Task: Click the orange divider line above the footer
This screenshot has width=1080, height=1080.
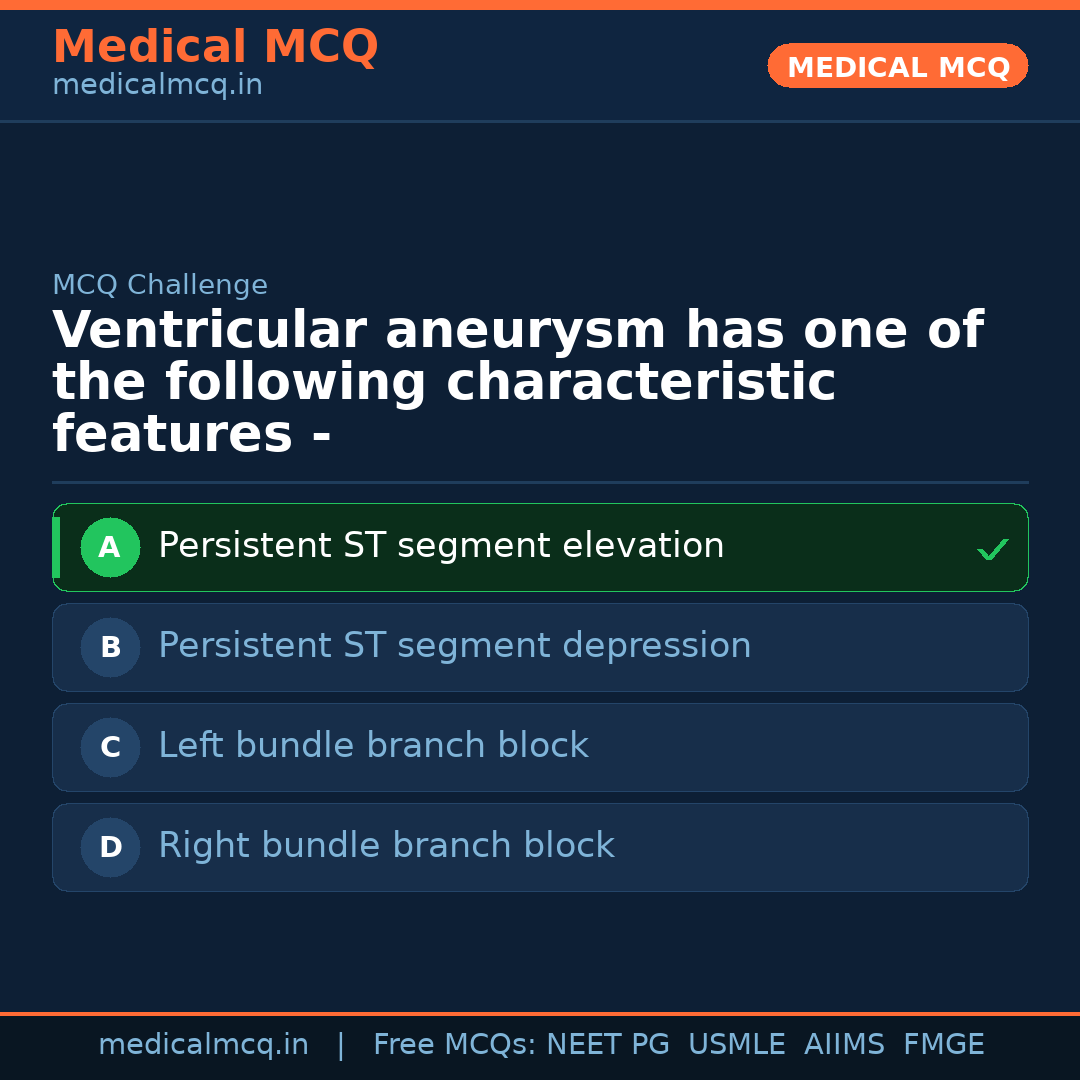Action: pos(540,1012)
